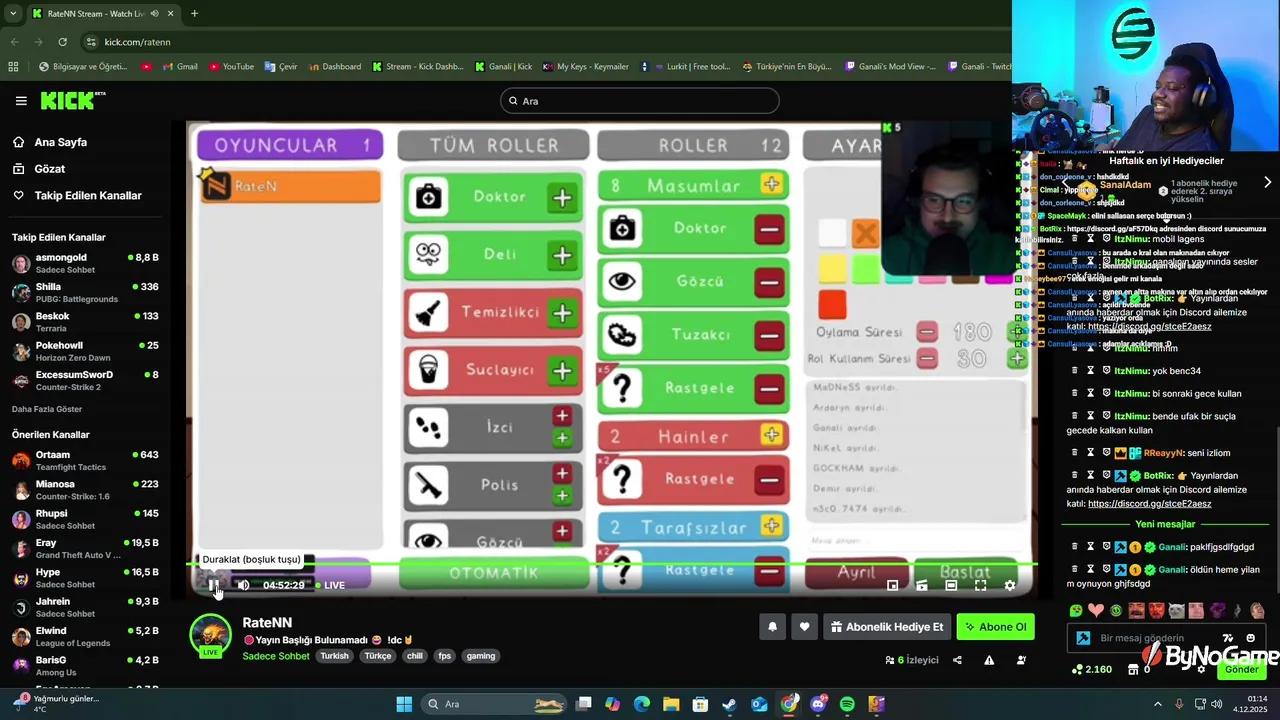Pause the live stream video

coord(214,585)
